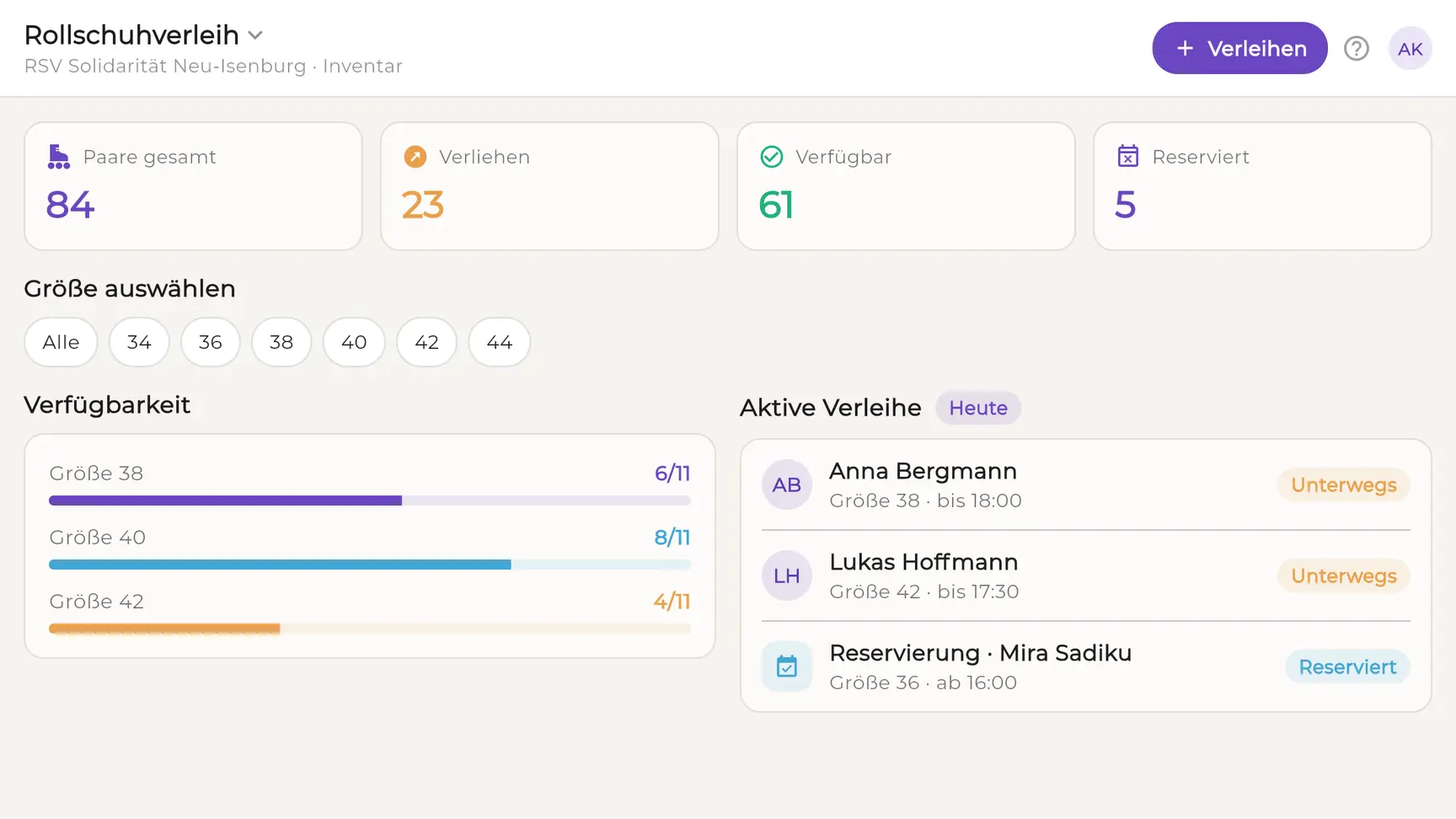The width and height of the screenshot is (1456, 819).
Task: Open the Verfügbar 61 card
Action: 906,186
